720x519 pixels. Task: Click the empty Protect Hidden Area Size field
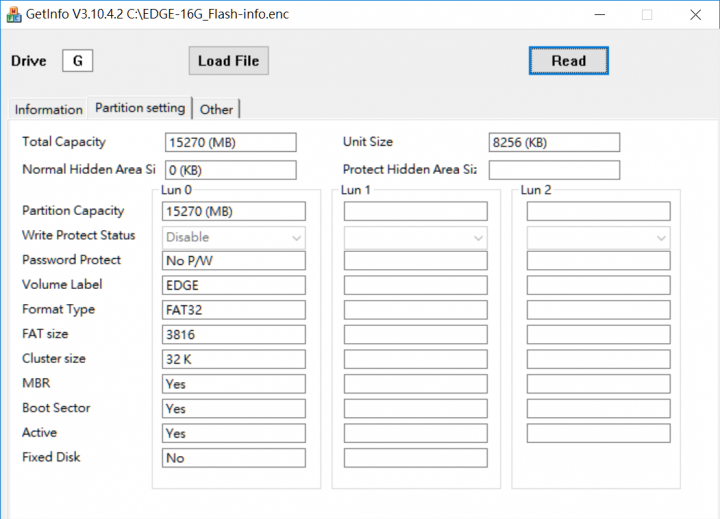click(x=554, y=170)
